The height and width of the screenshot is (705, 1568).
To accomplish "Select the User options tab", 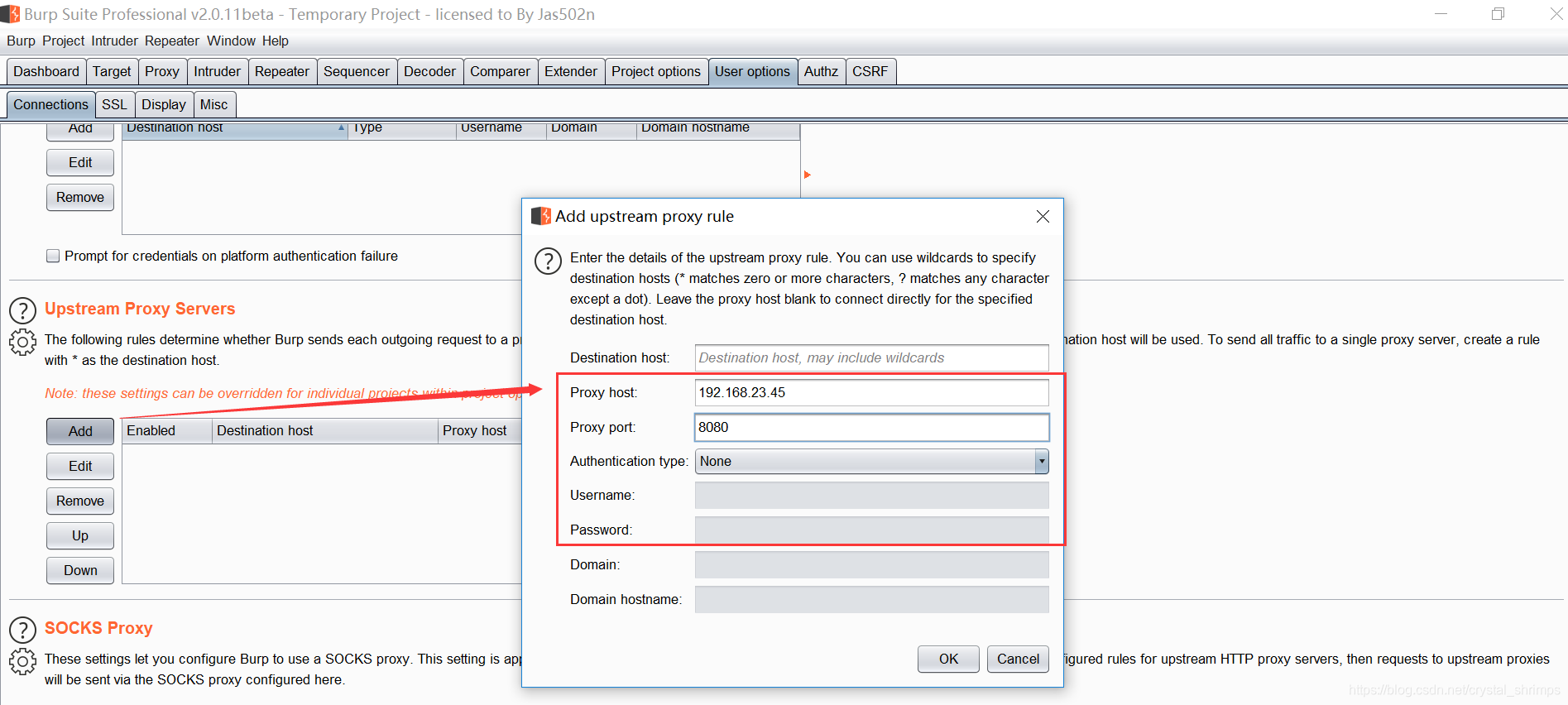I will [x=752, y=71].
